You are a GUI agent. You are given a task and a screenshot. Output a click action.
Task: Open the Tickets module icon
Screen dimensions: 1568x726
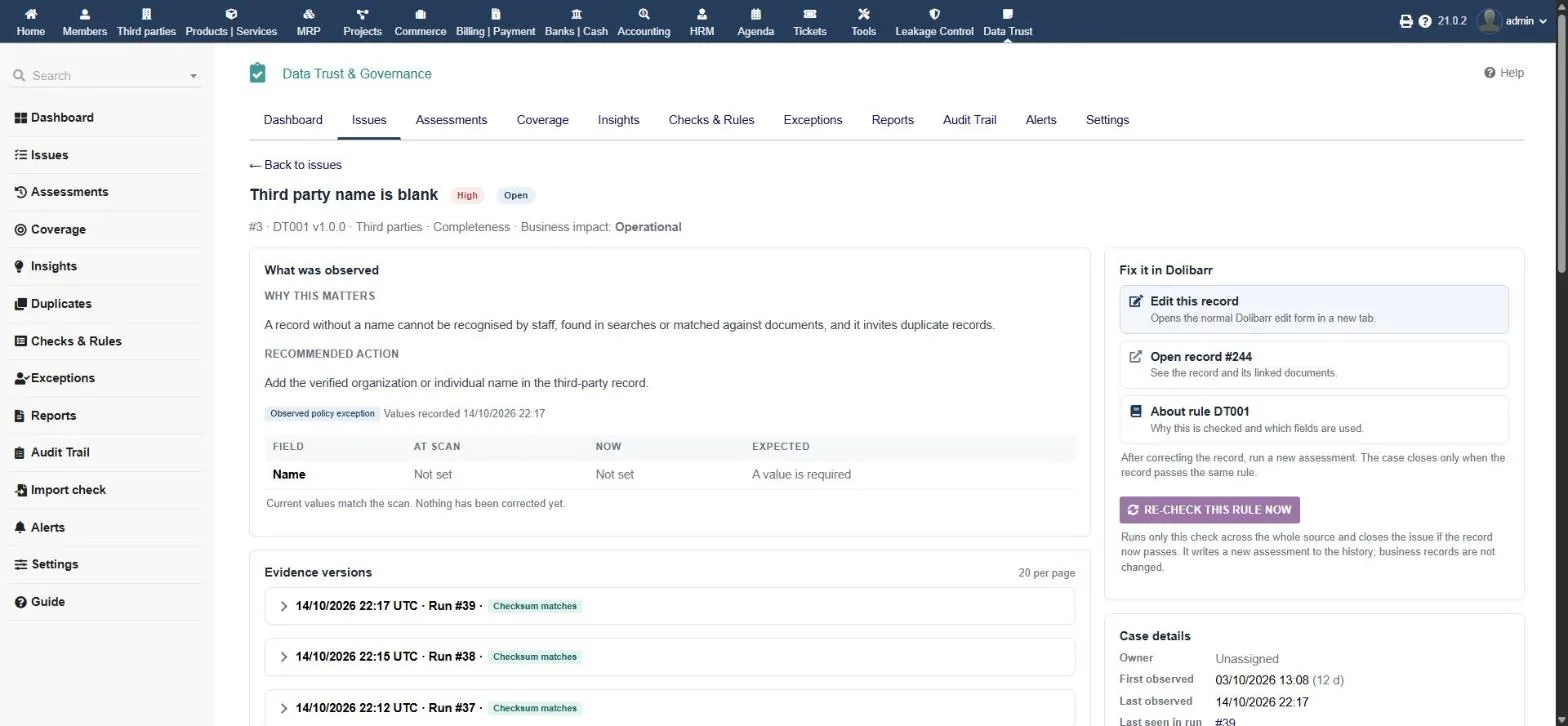pyautogui.click(x=810, y=15)
